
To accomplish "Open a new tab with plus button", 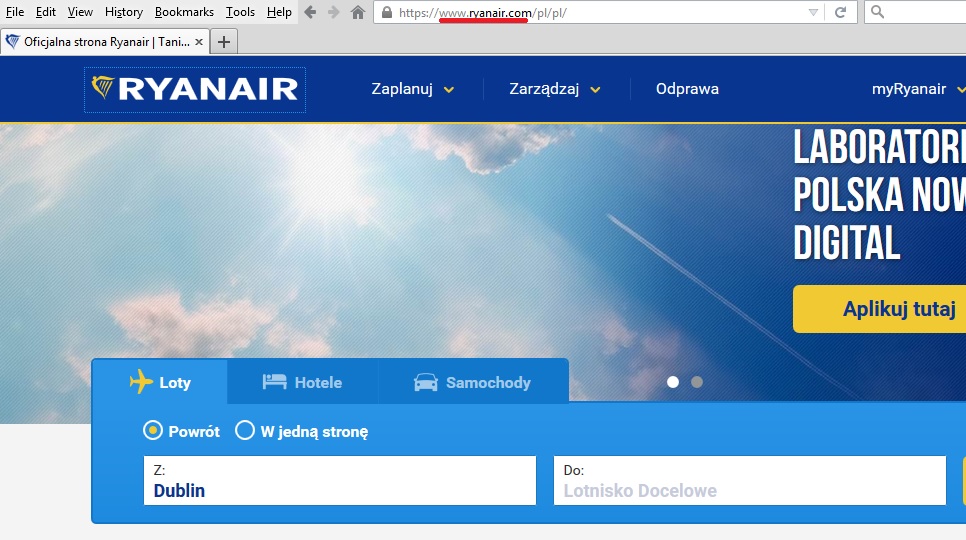I will 224,42.
